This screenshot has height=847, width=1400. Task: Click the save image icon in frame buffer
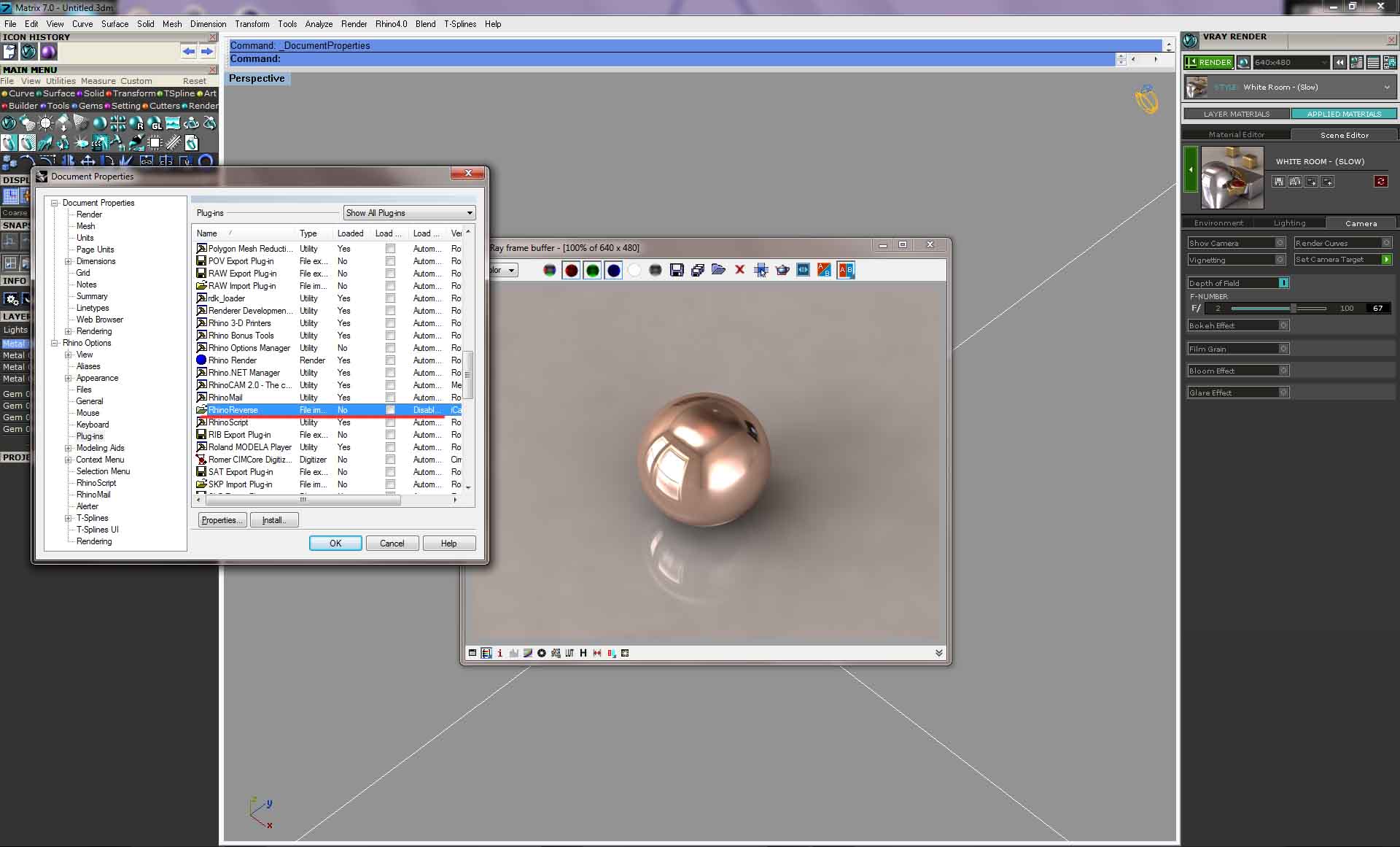coord(677,271)
